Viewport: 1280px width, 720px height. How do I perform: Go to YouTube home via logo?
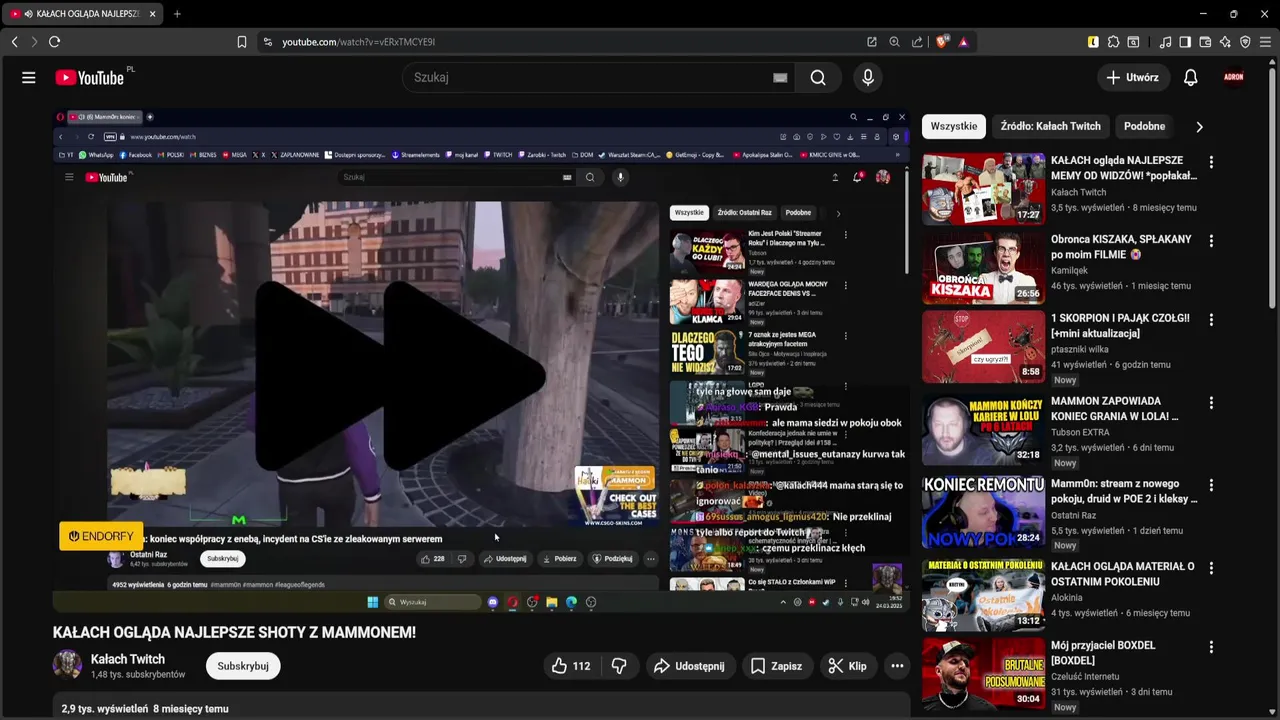pyautogui.click(x=90, y=77)
